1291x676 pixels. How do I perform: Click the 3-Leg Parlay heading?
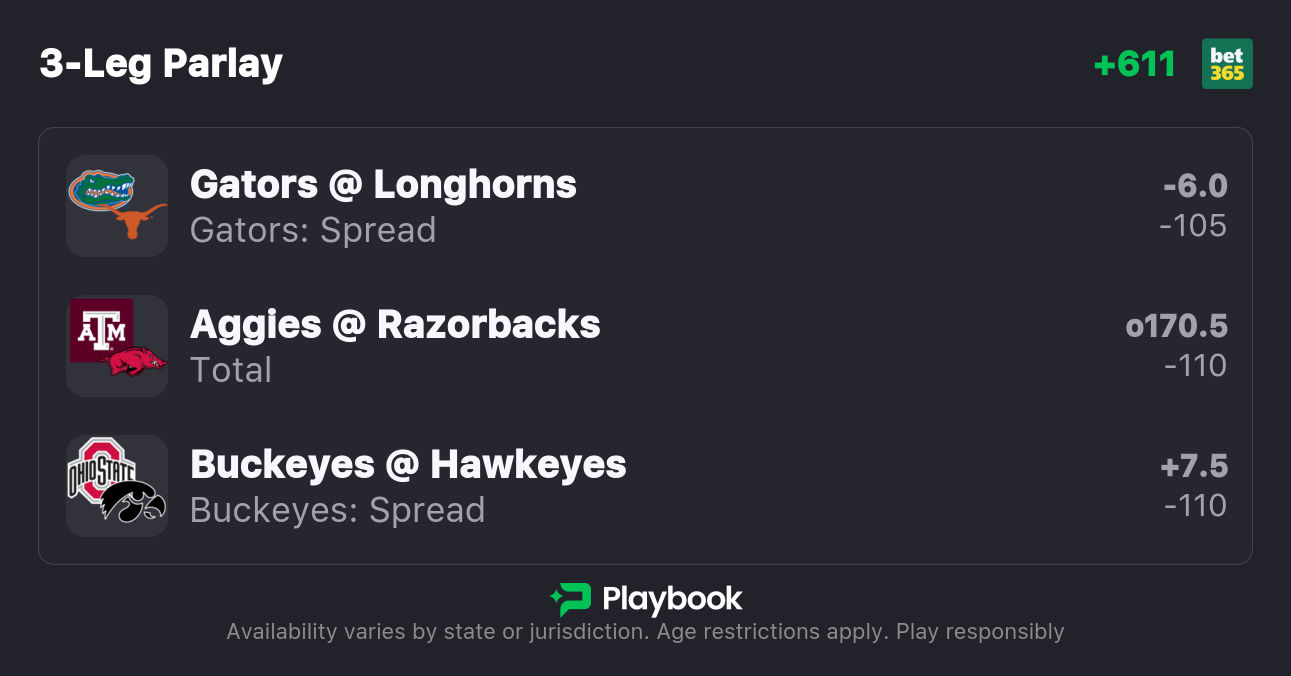[161, 64]
